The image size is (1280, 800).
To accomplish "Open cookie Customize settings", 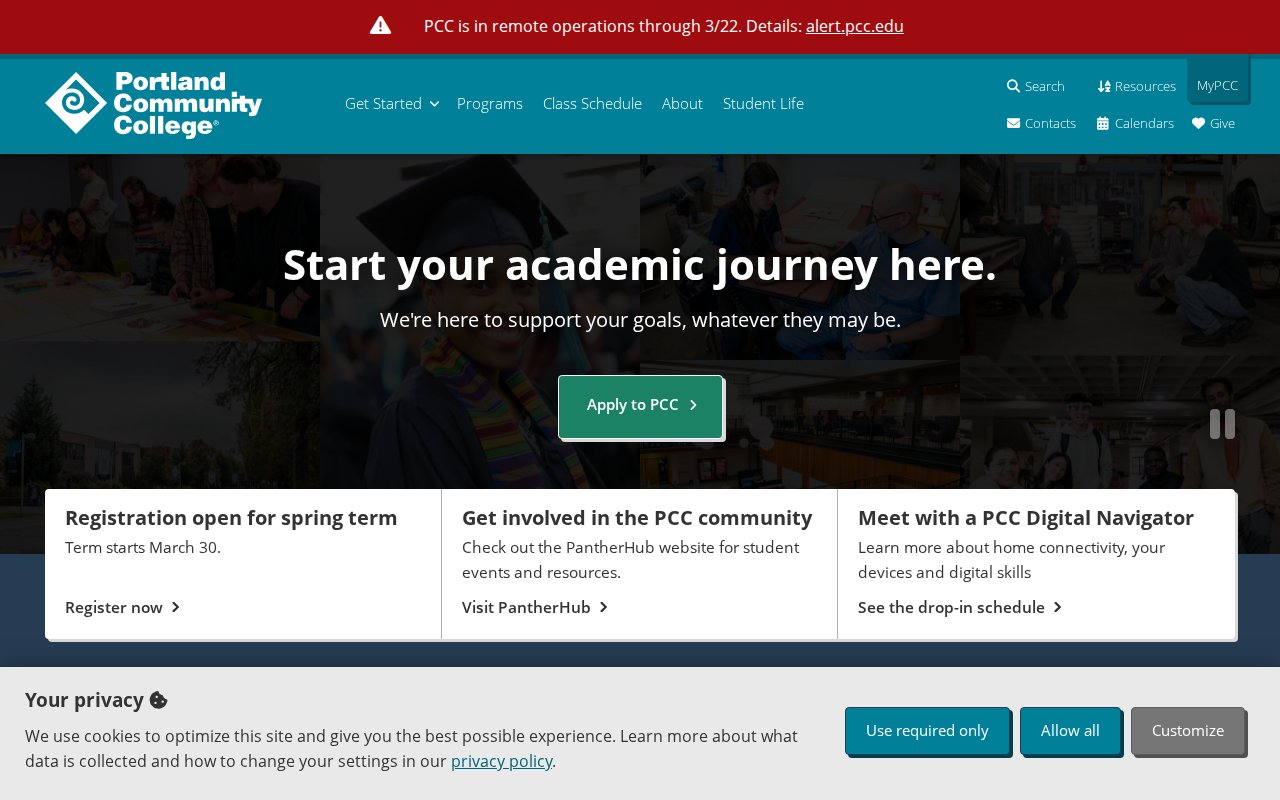I will tap(1188, 731).
